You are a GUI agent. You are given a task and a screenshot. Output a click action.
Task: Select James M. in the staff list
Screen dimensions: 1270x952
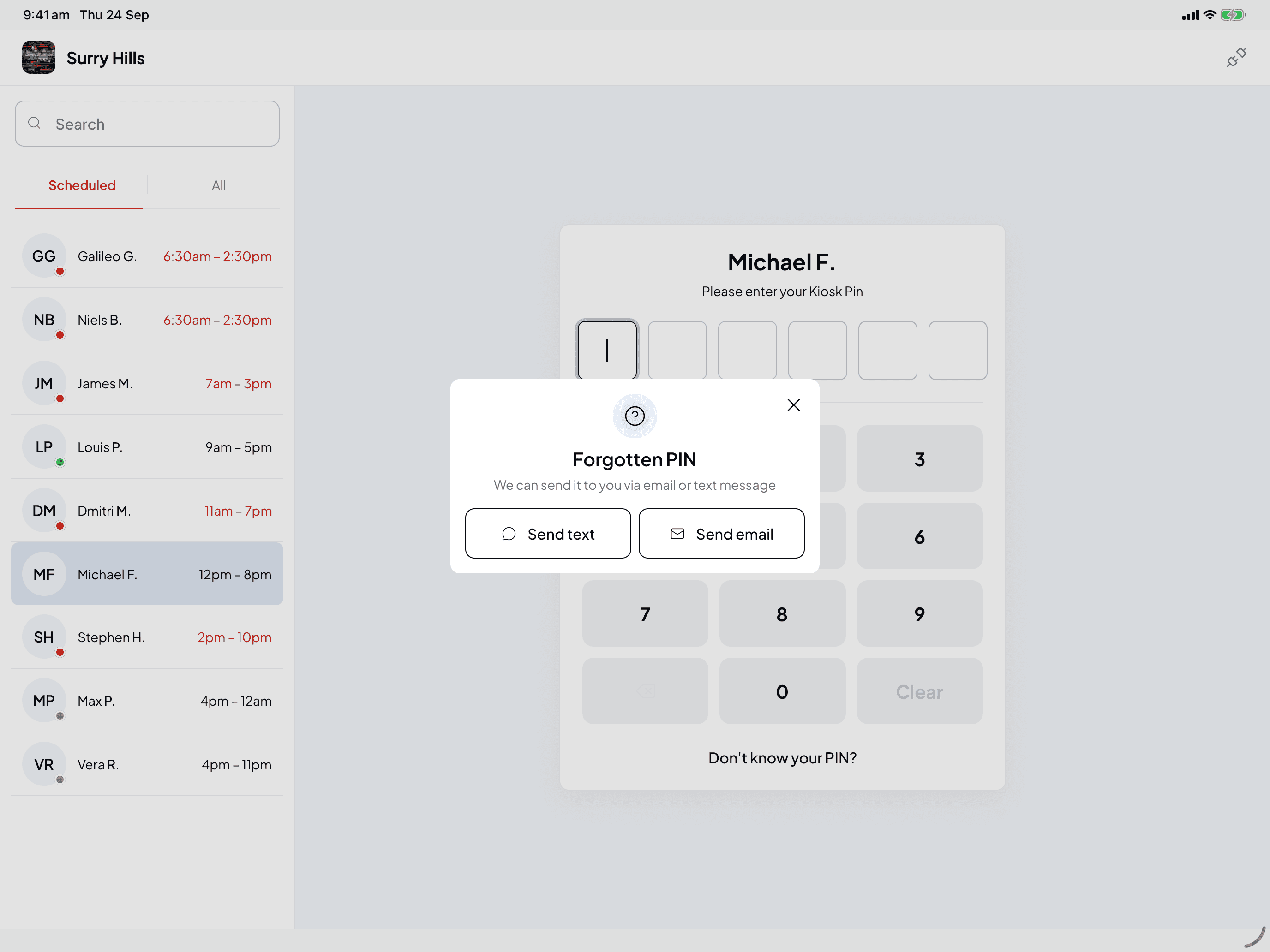pos(147,383)
